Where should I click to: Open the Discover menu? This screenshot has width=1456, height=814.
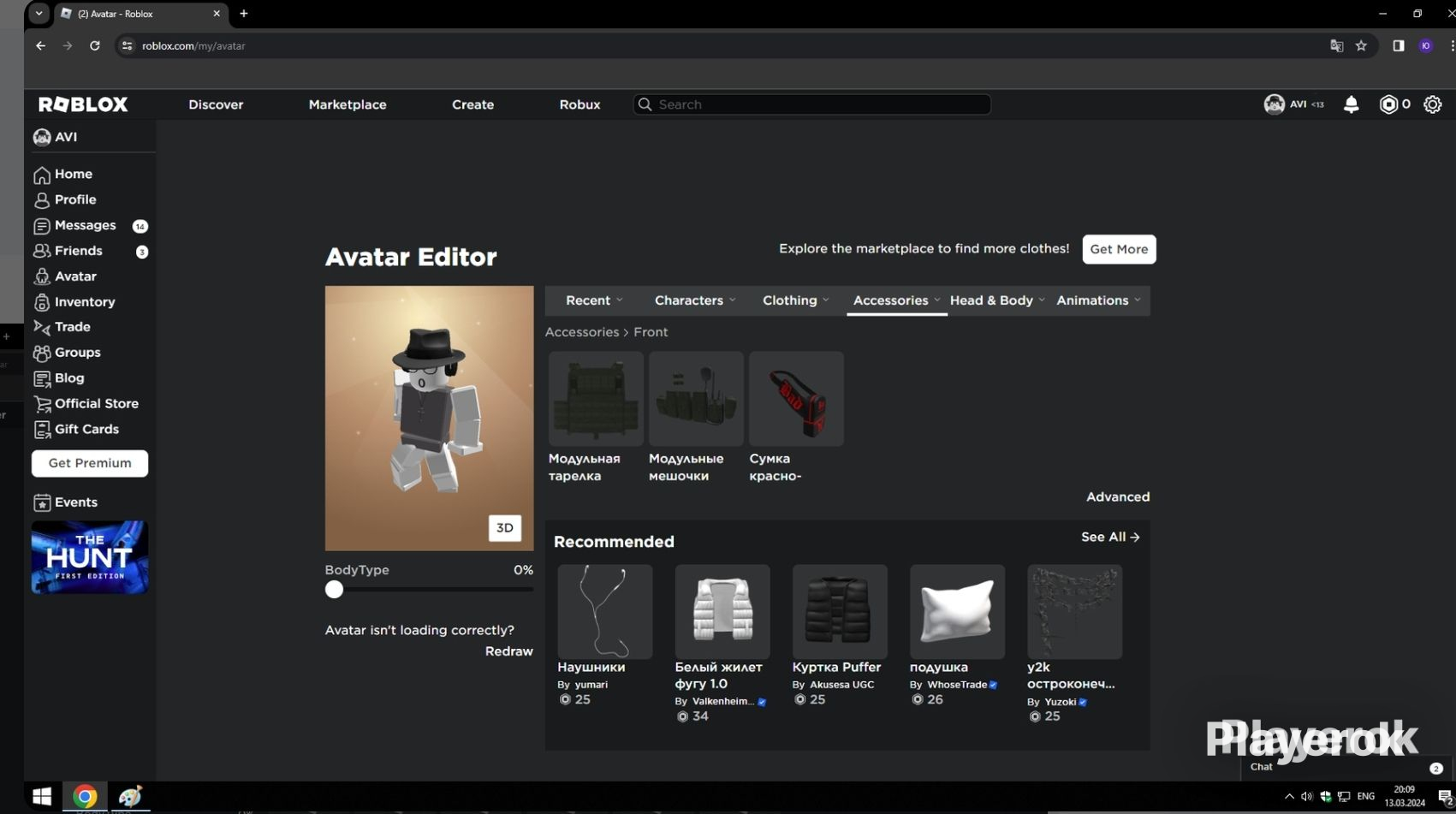(x=216, y=104)
